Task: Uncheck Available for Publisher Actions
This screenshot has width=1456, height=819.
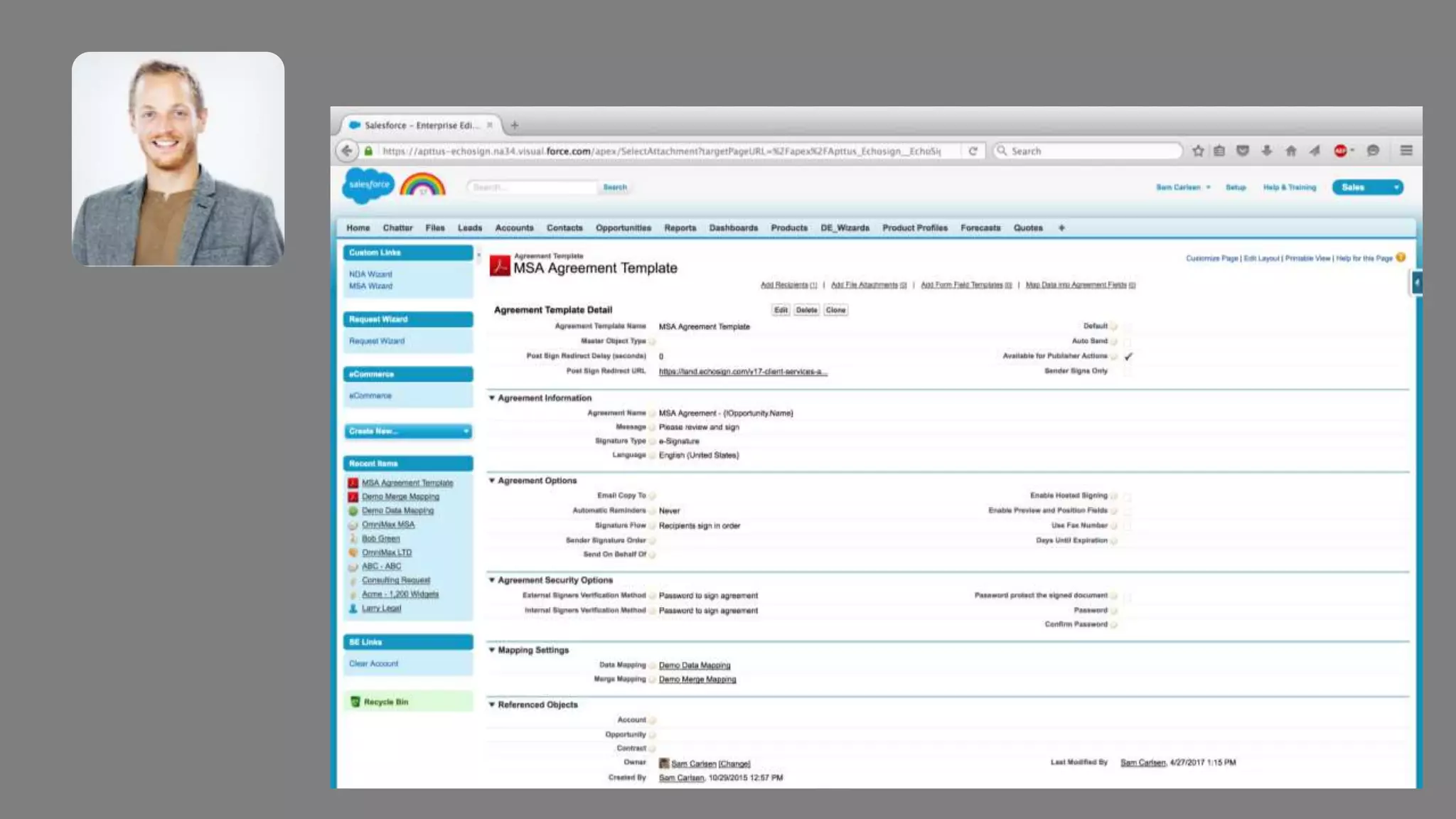Action: pos(1128,356)
